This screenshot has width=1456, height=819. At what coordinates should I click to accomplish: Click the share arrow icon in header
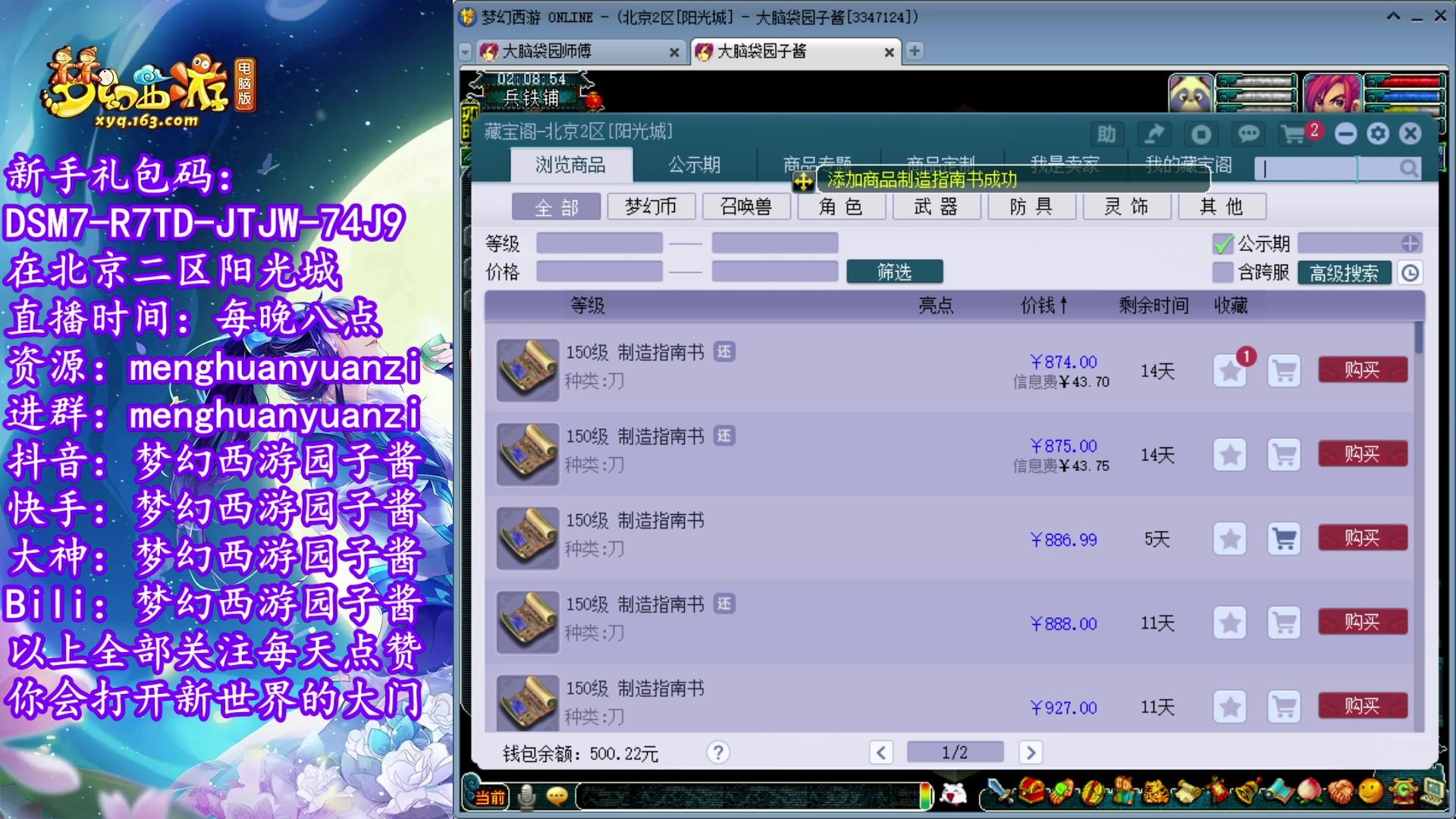(x=1154, y=134)
